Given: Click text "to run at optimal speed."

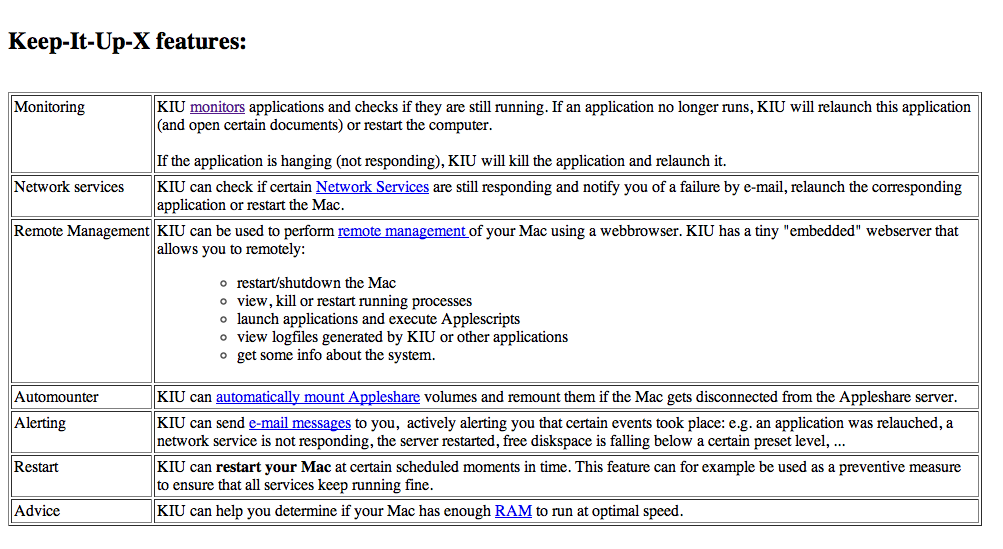Looking at the screenshot, I should (x=610, y=511).
